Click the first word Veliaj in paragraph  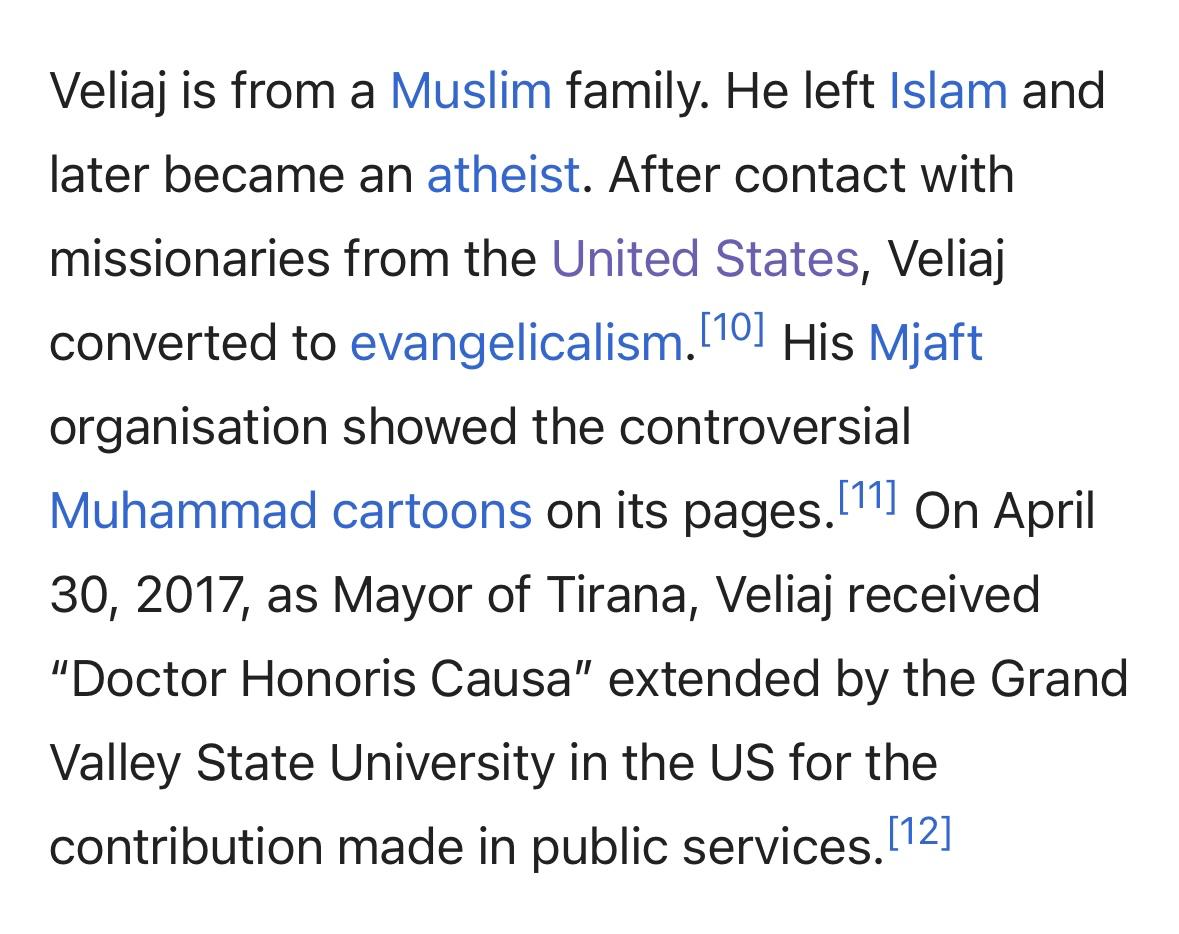(x=108, y=91)
